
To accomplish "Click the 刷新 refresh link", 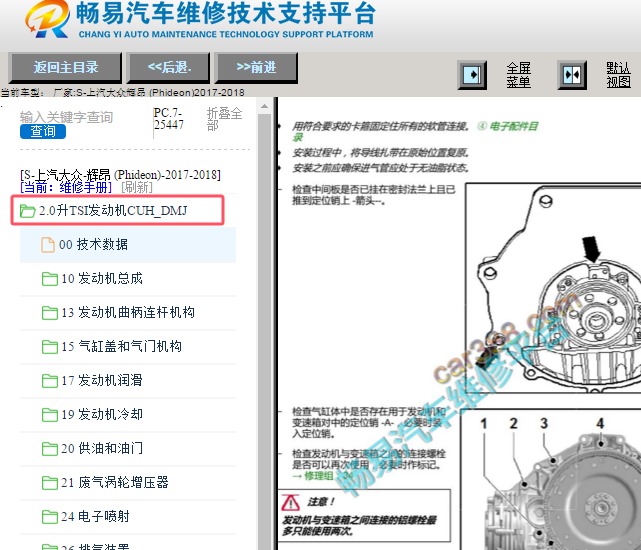I will pyautogui.click(x=137, y=187).
